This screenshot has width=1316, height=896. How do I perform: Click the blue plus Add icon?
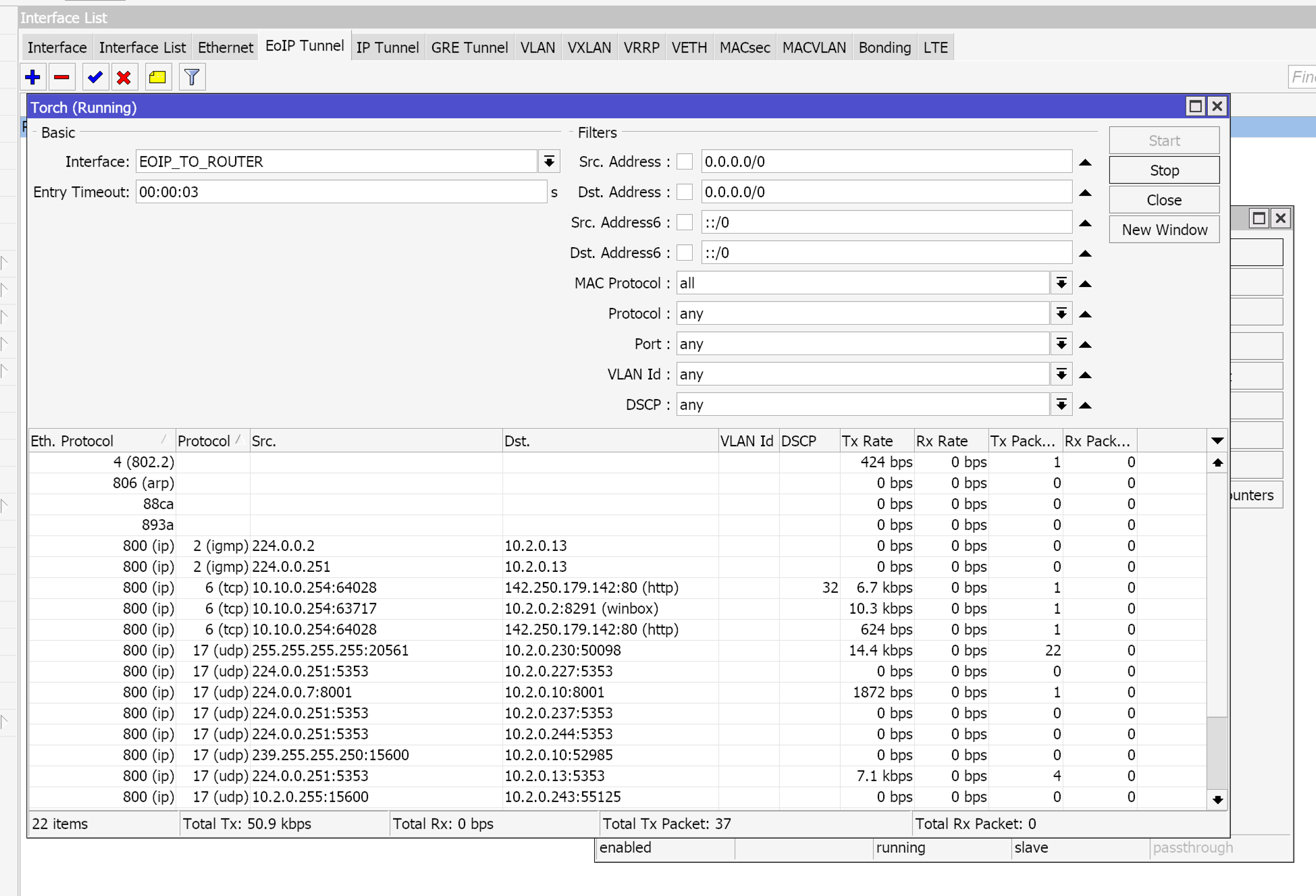[32, 78]
